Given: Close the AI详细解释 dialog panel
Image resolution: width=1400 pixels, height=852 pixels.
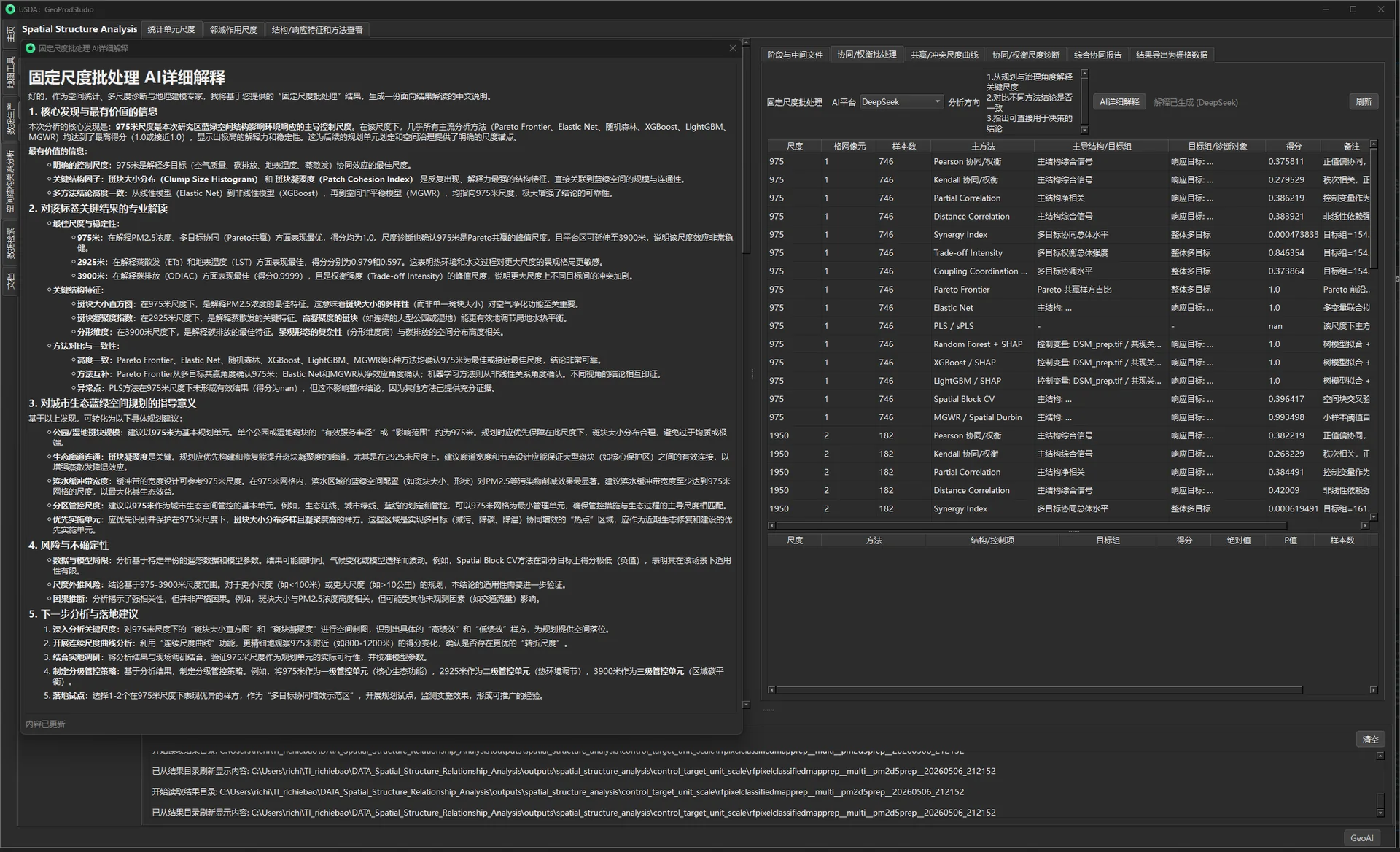Looking at the screenshot, I should click(x=733, y=48).
